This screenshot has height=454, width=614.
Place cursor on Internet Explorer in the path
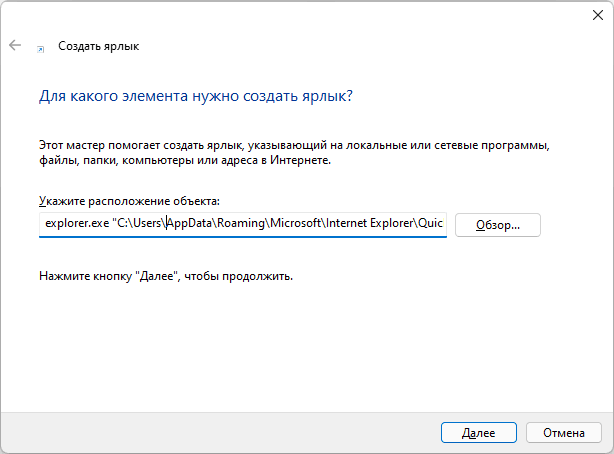point(370,223)
